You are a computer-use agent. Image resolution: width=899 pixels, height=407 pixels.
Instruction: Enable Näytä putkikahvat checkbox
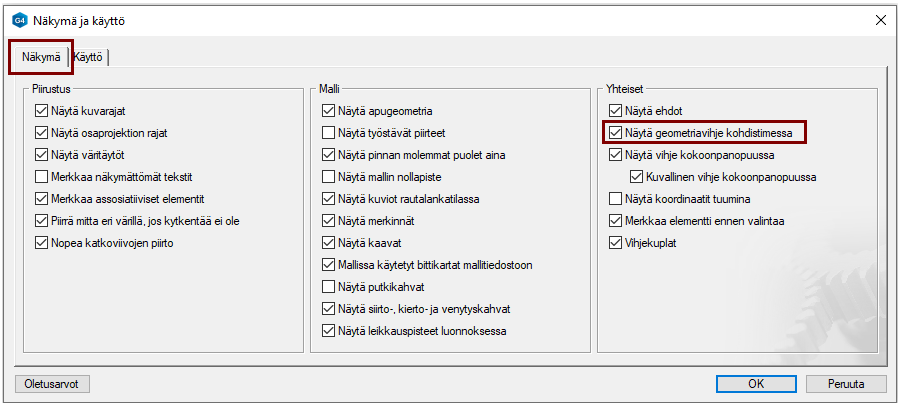[x=329, y=287]
